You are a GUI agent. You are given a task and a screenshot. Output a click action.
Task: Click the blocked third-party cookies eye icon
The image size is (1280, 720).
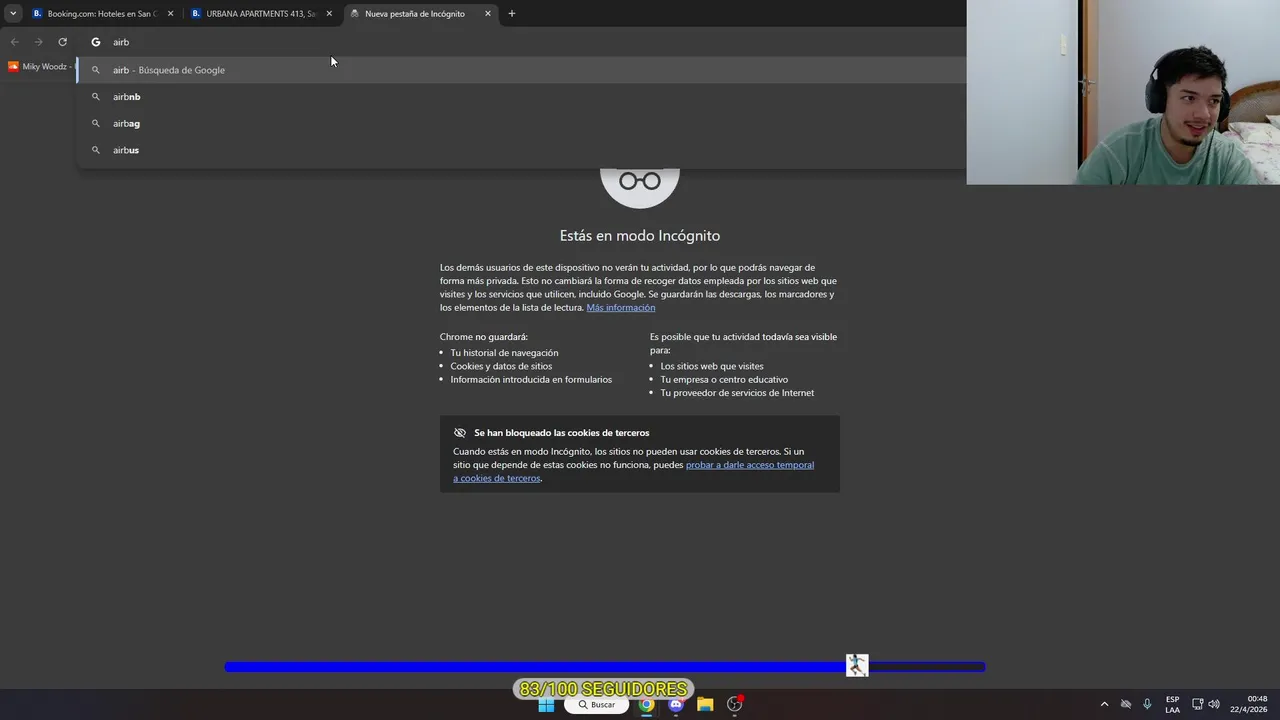click(x=460, y=433)
